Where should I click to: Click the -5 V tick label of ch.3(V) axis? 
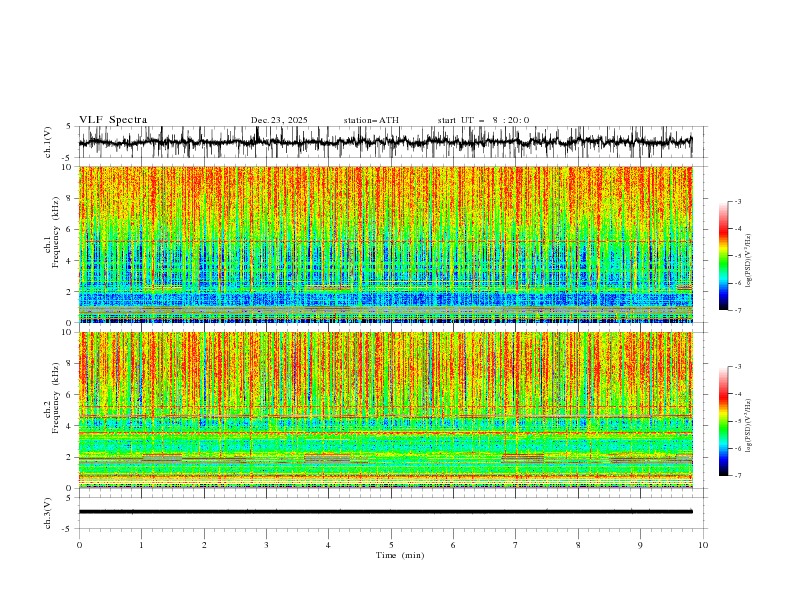68,529
